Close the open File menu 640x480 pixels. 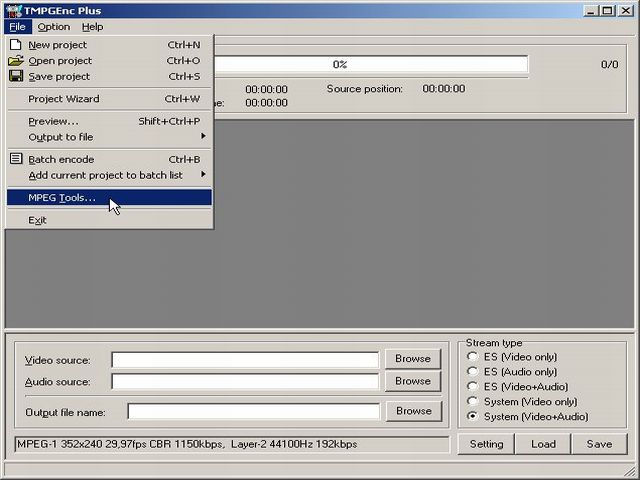[x=18, y=27]
